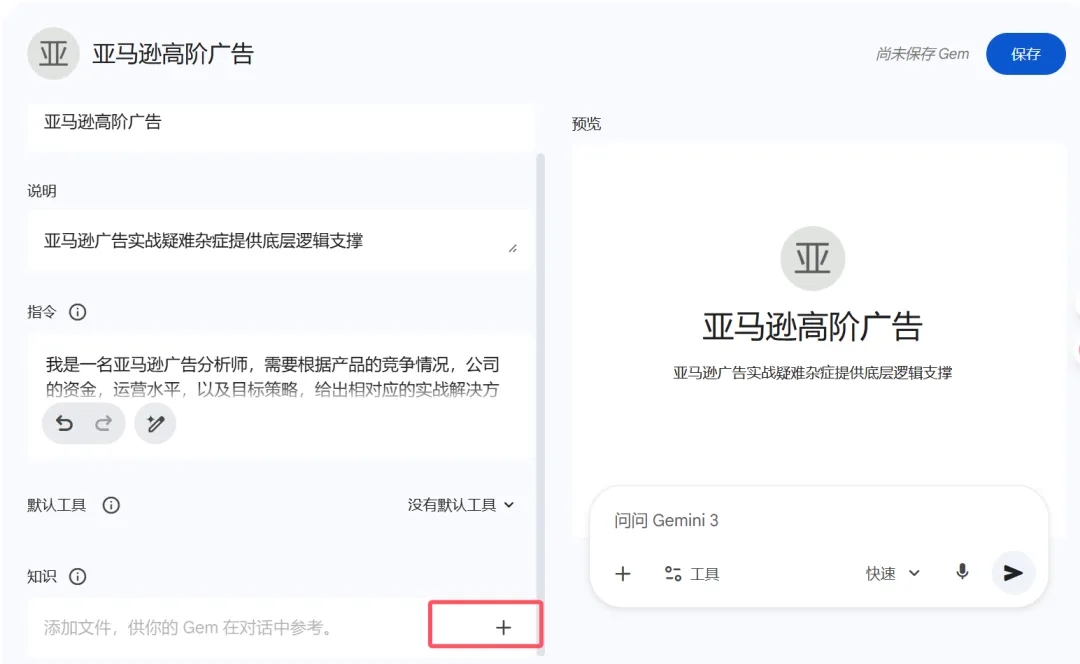Undo the last instruction edit
Image resolution: width=1080 pixels, height=664 pixels.
coord(65,423)
